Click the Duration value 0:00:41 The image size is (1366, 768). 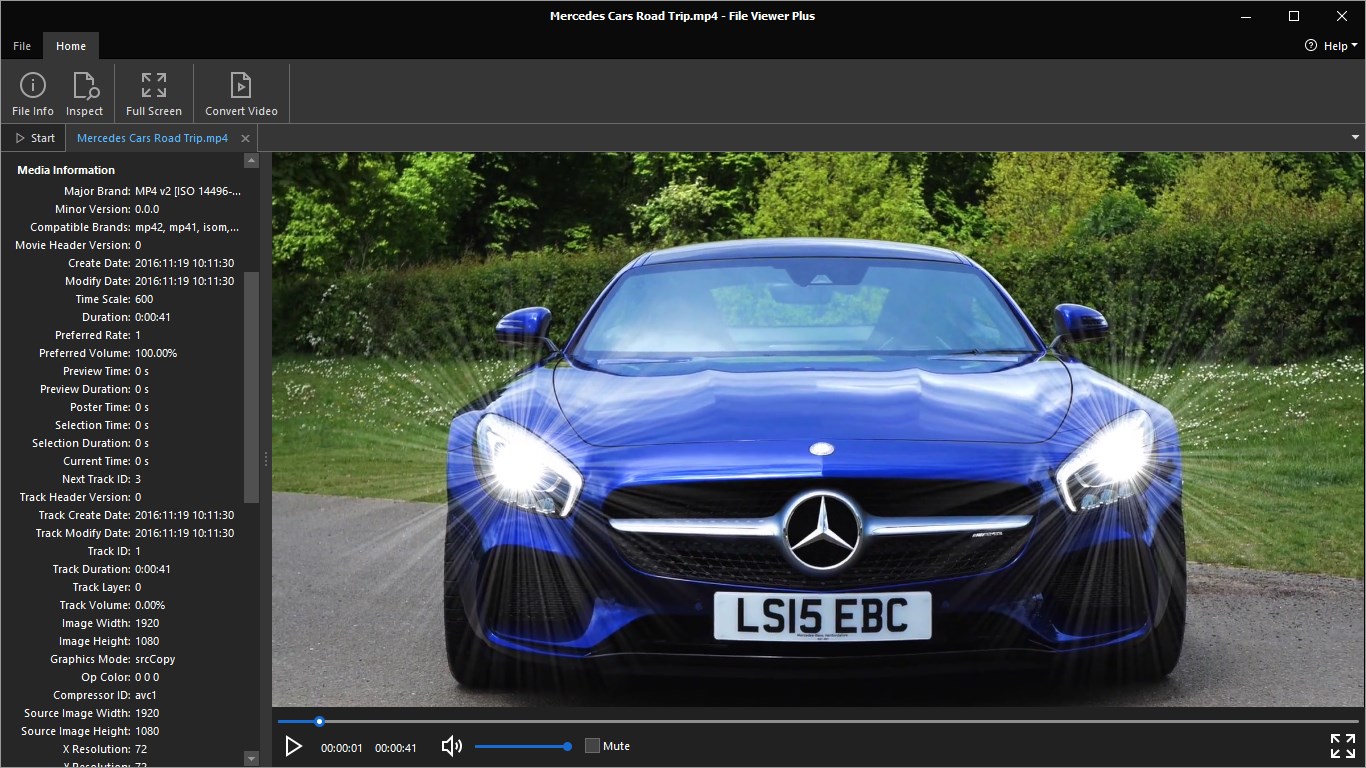[153, 317]
